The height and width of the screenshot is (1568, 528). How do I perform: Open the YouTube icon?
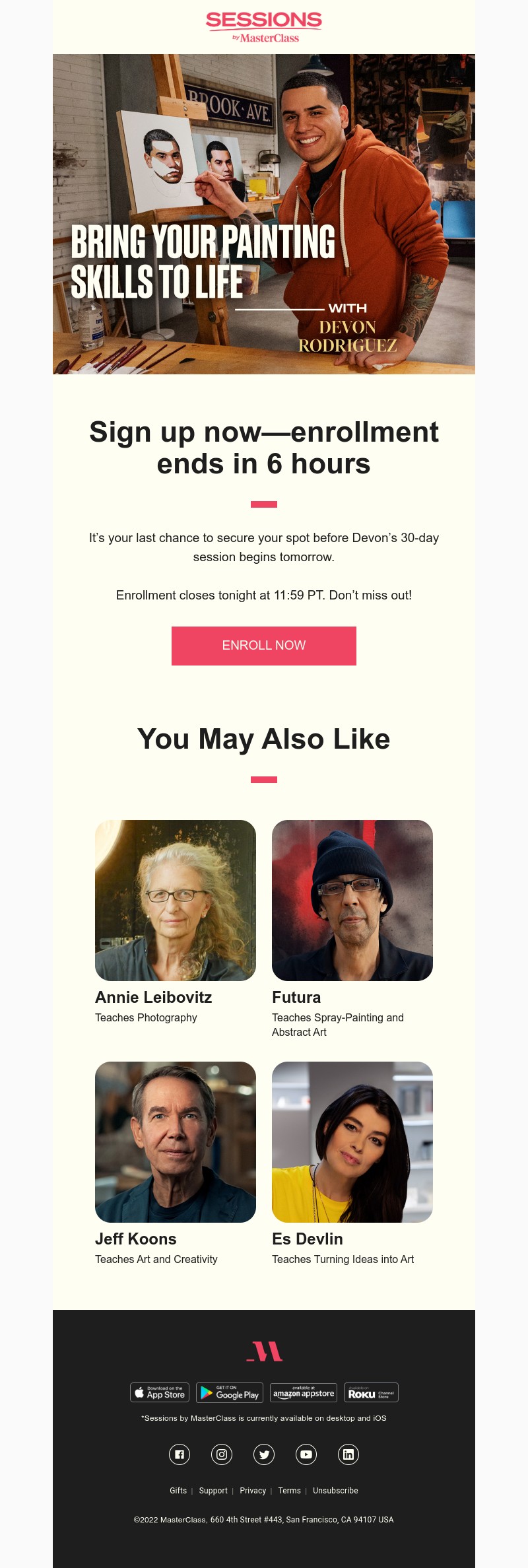306,1454
